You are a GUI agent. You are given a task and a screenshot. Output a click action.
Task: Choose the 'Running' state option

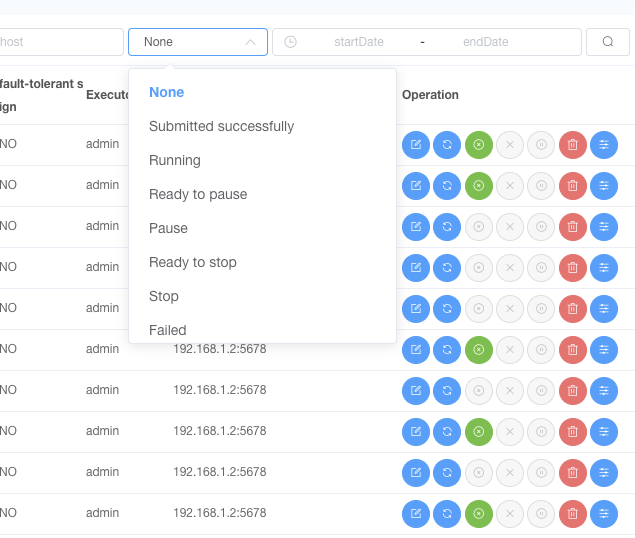pyautogui.click(x=175, y=160)
